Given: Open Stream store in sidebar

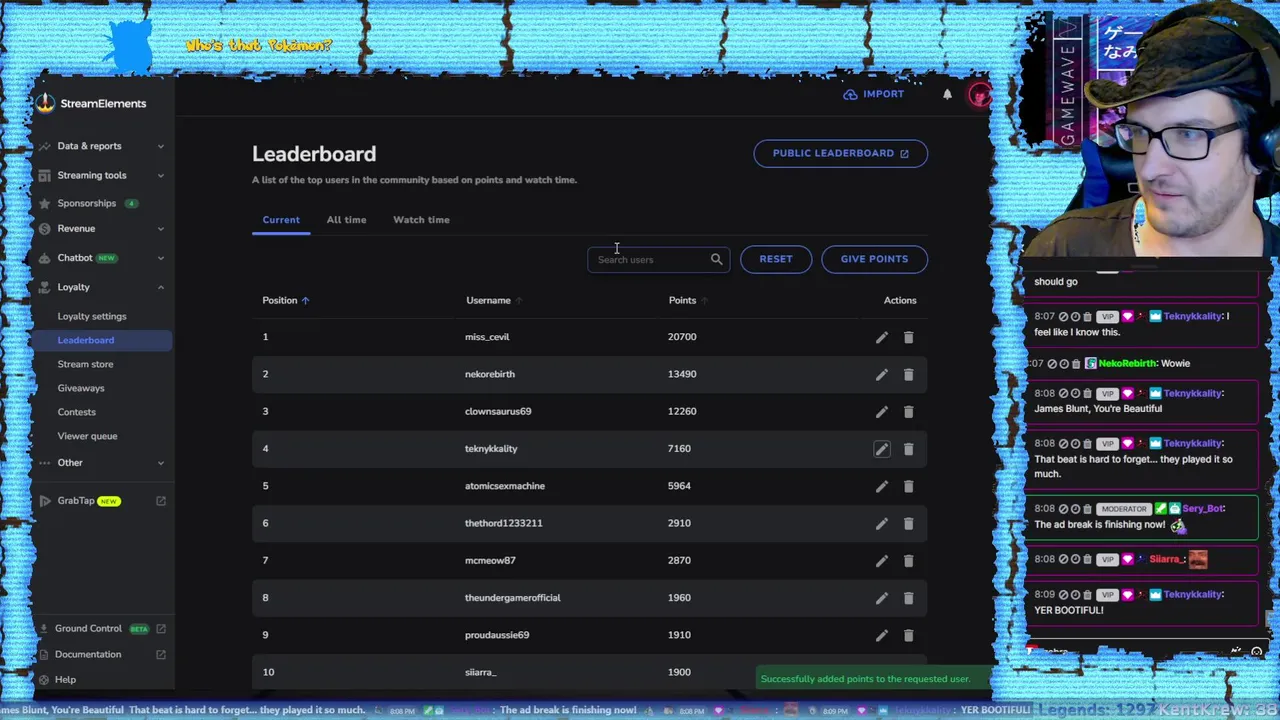Looking at the screenshot, I should tap(85, 364).
